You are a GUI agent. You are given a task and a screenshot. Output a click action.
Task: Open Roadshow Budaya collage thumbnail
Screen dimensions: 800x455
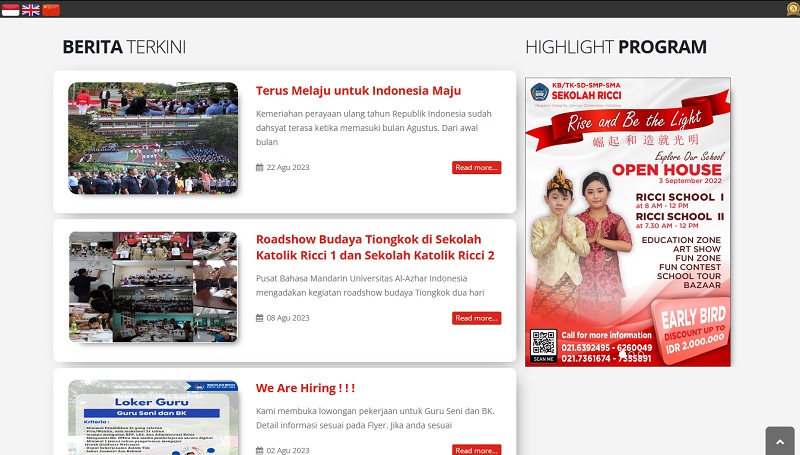pyautogui.click(x=153, y=287)
